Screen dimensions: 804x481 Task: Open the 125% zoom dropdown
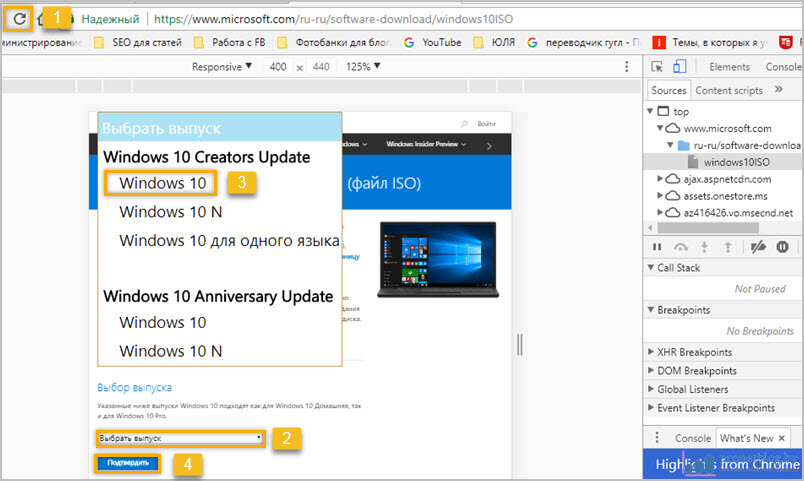coord(363,67)
